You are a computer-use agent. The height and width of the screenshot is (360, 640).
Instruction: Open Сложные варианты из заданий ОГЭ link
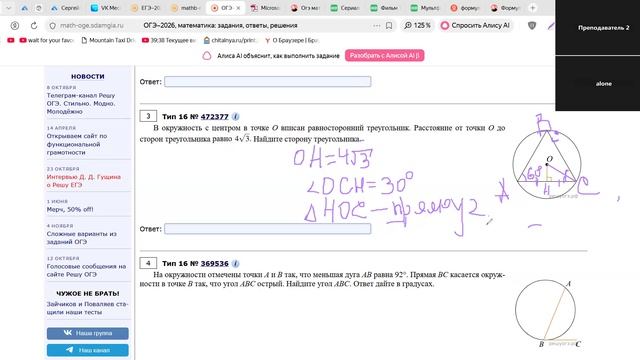(x=82, y=238)
